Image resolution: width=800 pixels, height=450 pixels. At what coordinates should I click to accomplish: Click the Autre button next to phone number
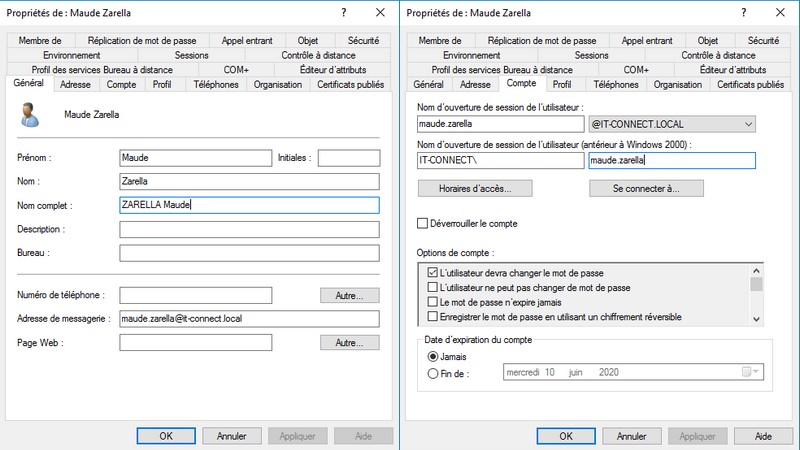(x=349, y=295)
